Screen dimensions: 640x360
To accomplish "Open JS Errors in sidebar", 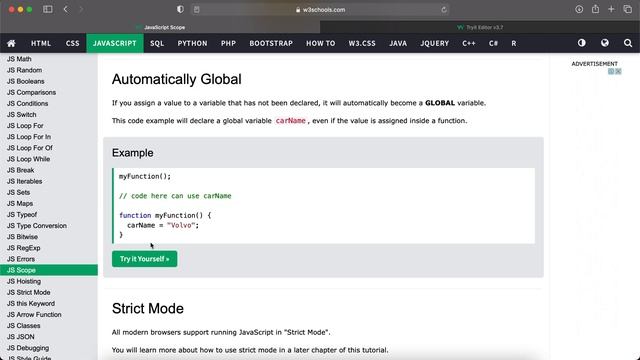I will tap(49, 259).
